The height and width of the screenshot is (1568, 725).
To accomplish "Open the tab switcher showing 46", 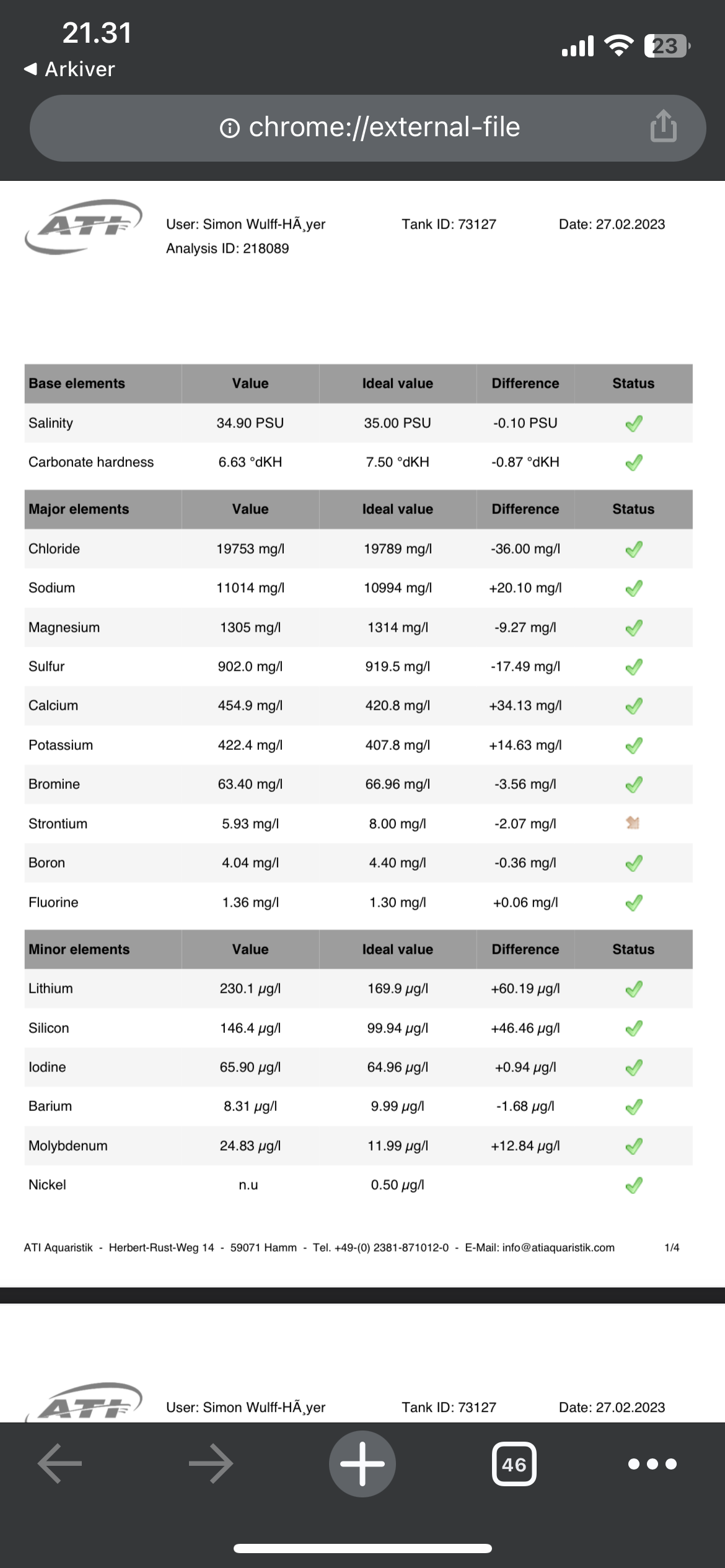I will [x=514, y=1464].
